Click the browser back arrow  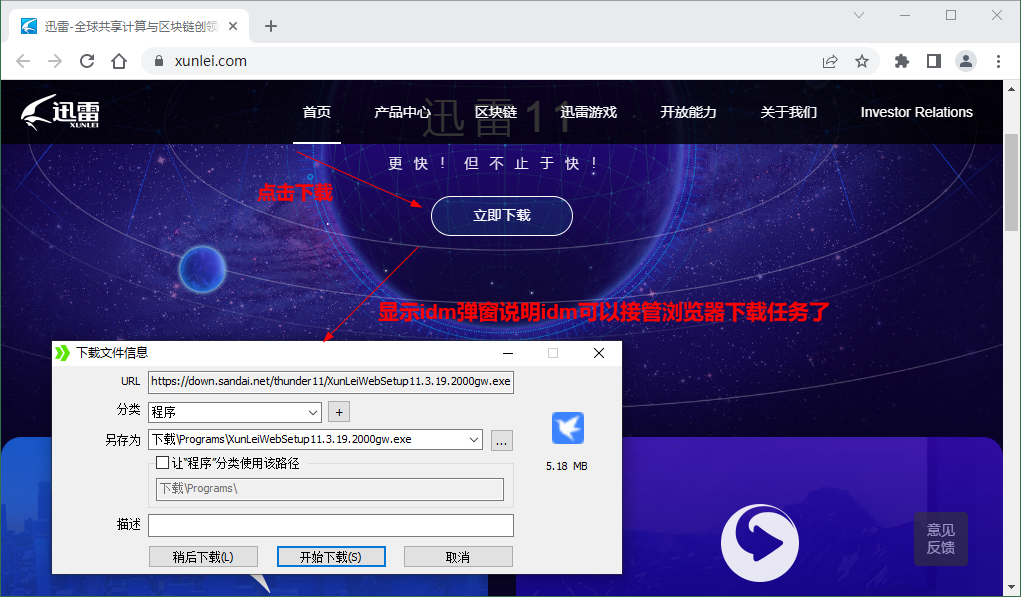[23, 61]
